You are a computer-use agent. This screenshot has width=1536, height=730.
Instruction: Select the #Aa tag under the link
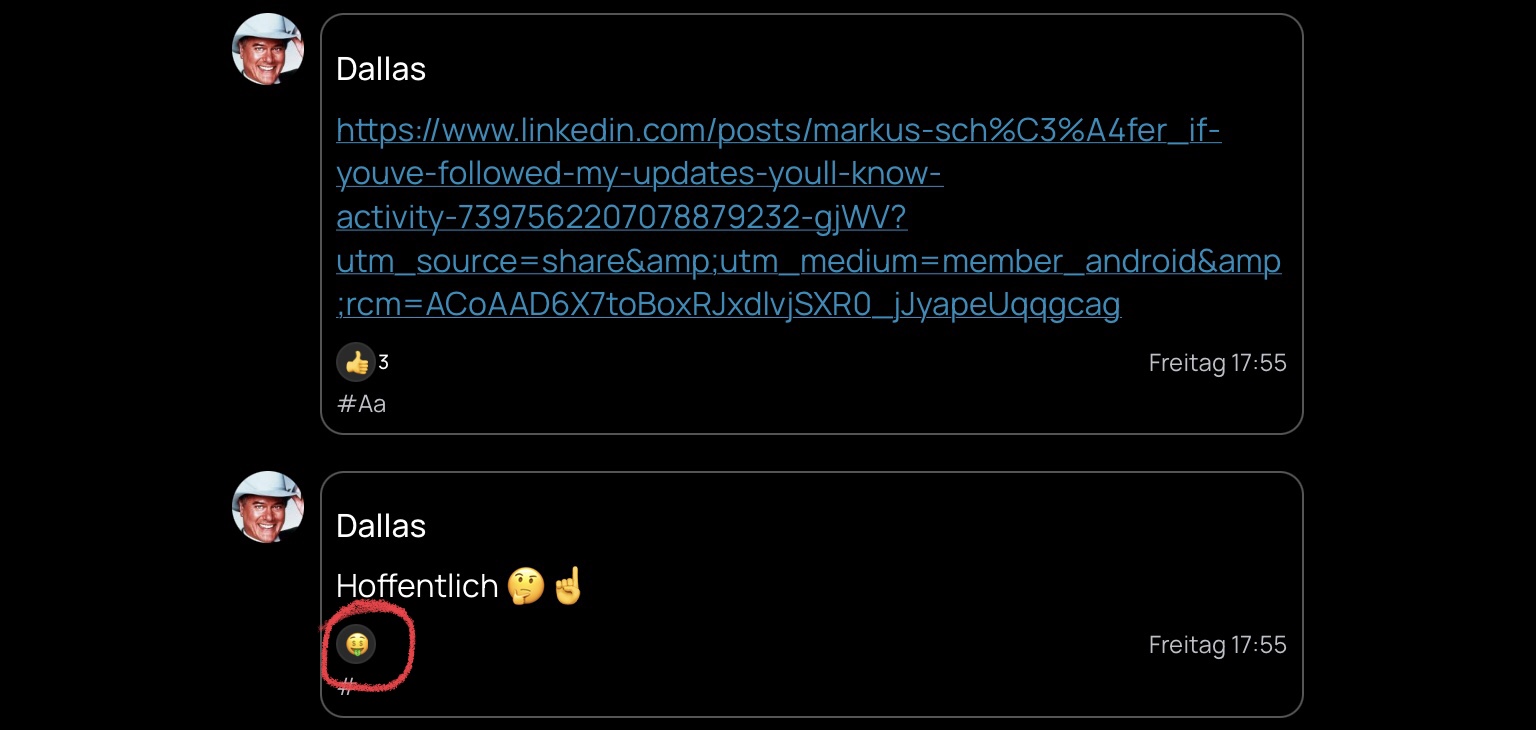[361, 404]
